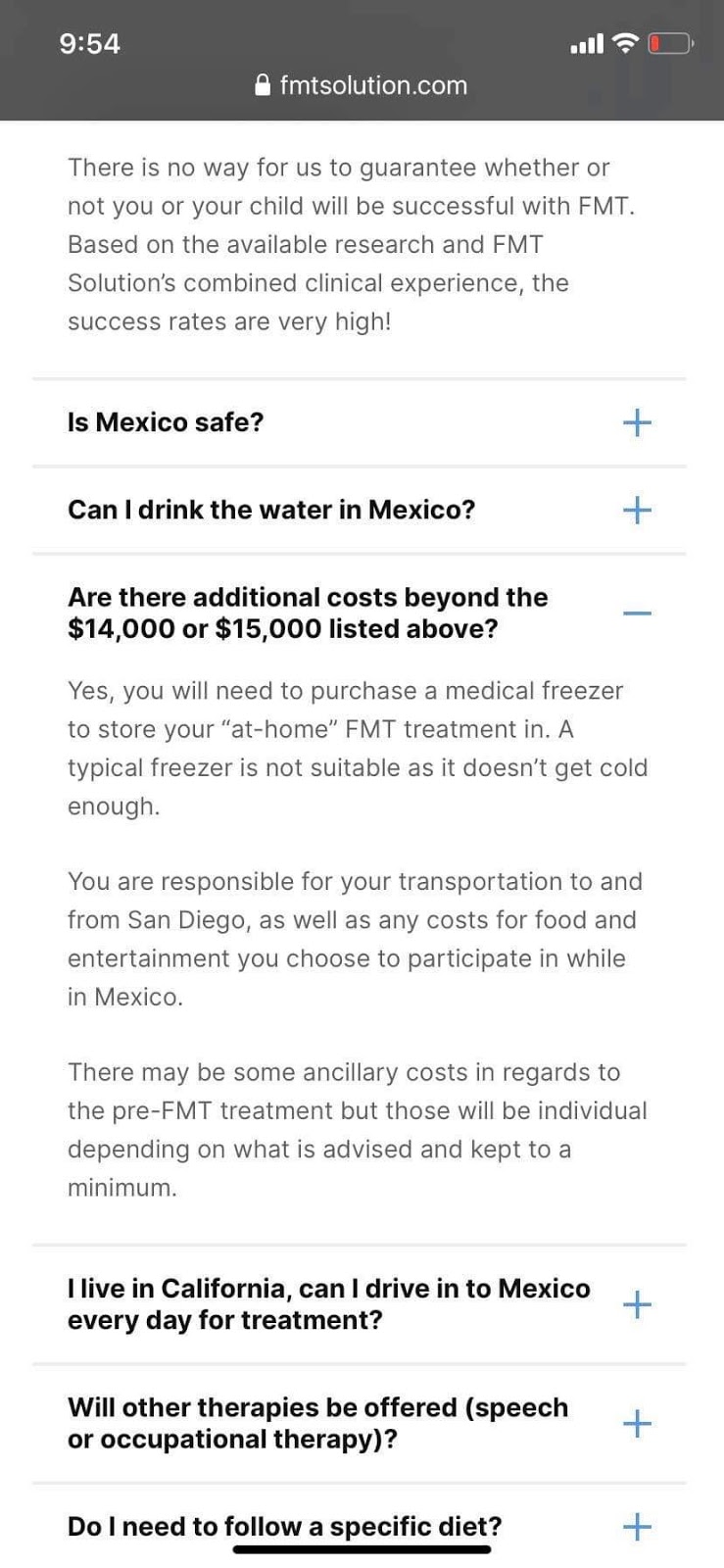Collapse "Are there additional costs" question heading
Viewport: 724px width, 1568px height.
307,612
